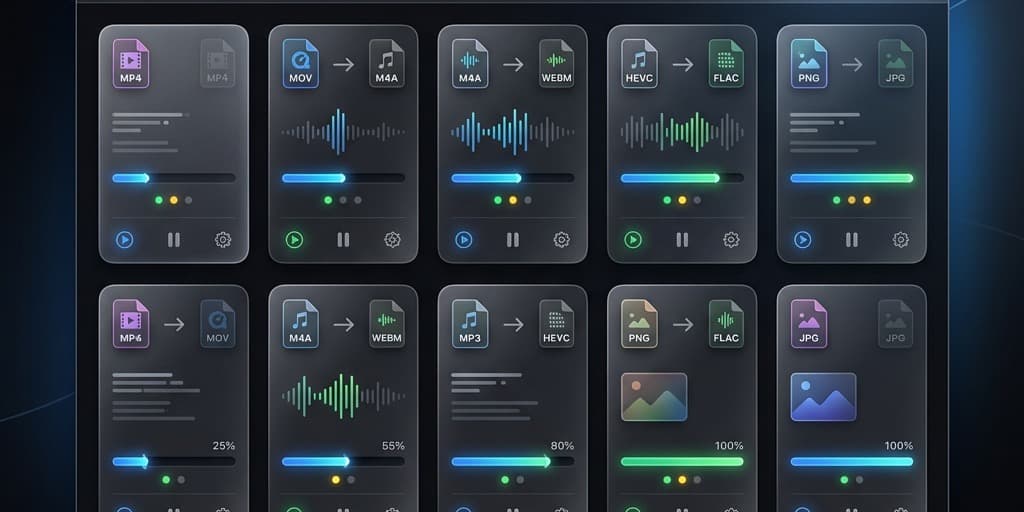Play the blue-waveform M4A to WEBM card
Screen dimensions: 1024x512
[464, 240]
